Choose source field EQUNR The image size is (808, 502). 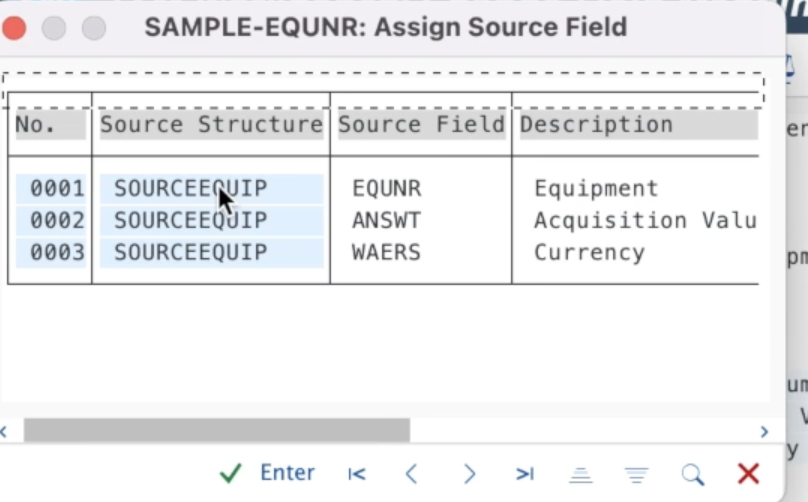[386, 188]
